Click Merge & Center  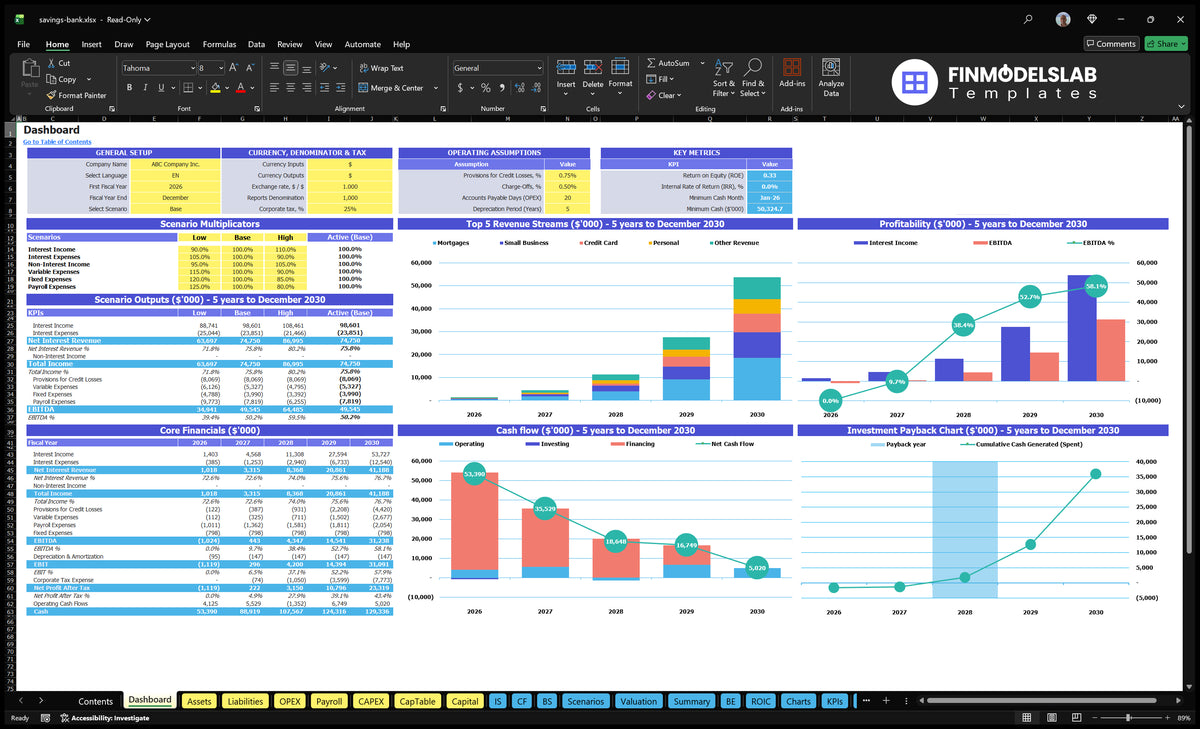pos(391,88)
